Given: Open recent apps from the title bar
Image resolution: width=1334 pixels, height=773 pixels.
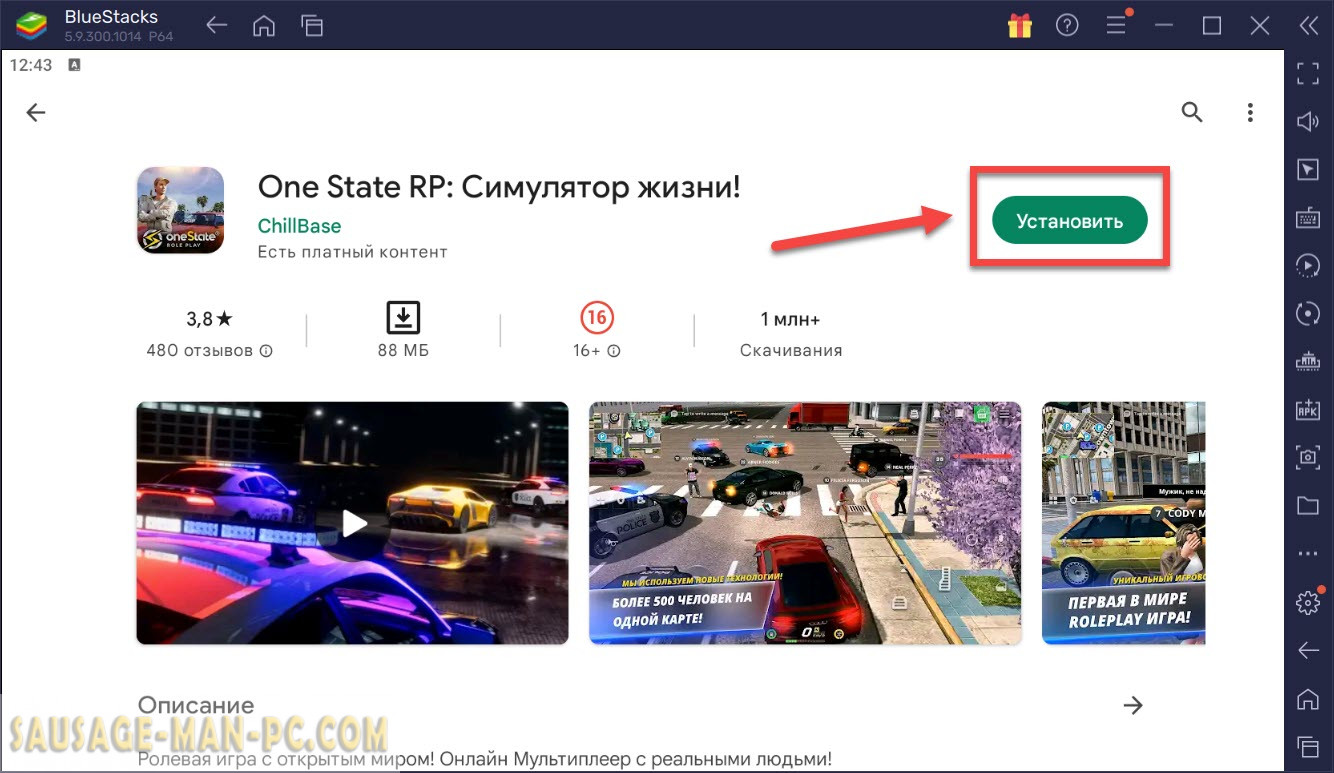Looking at the screenshot, I should point(312,27).
